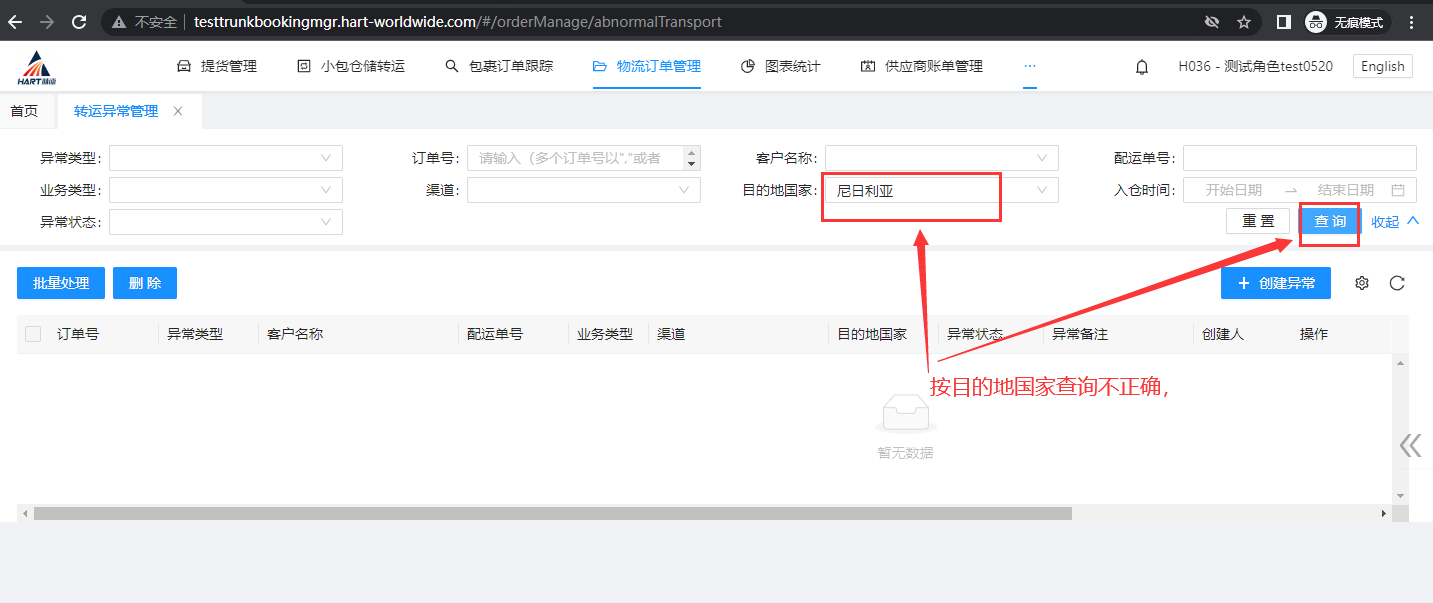Bookmark this page with the star icon
Viewport: 1433px width, 603px height.
point(1243,21)
